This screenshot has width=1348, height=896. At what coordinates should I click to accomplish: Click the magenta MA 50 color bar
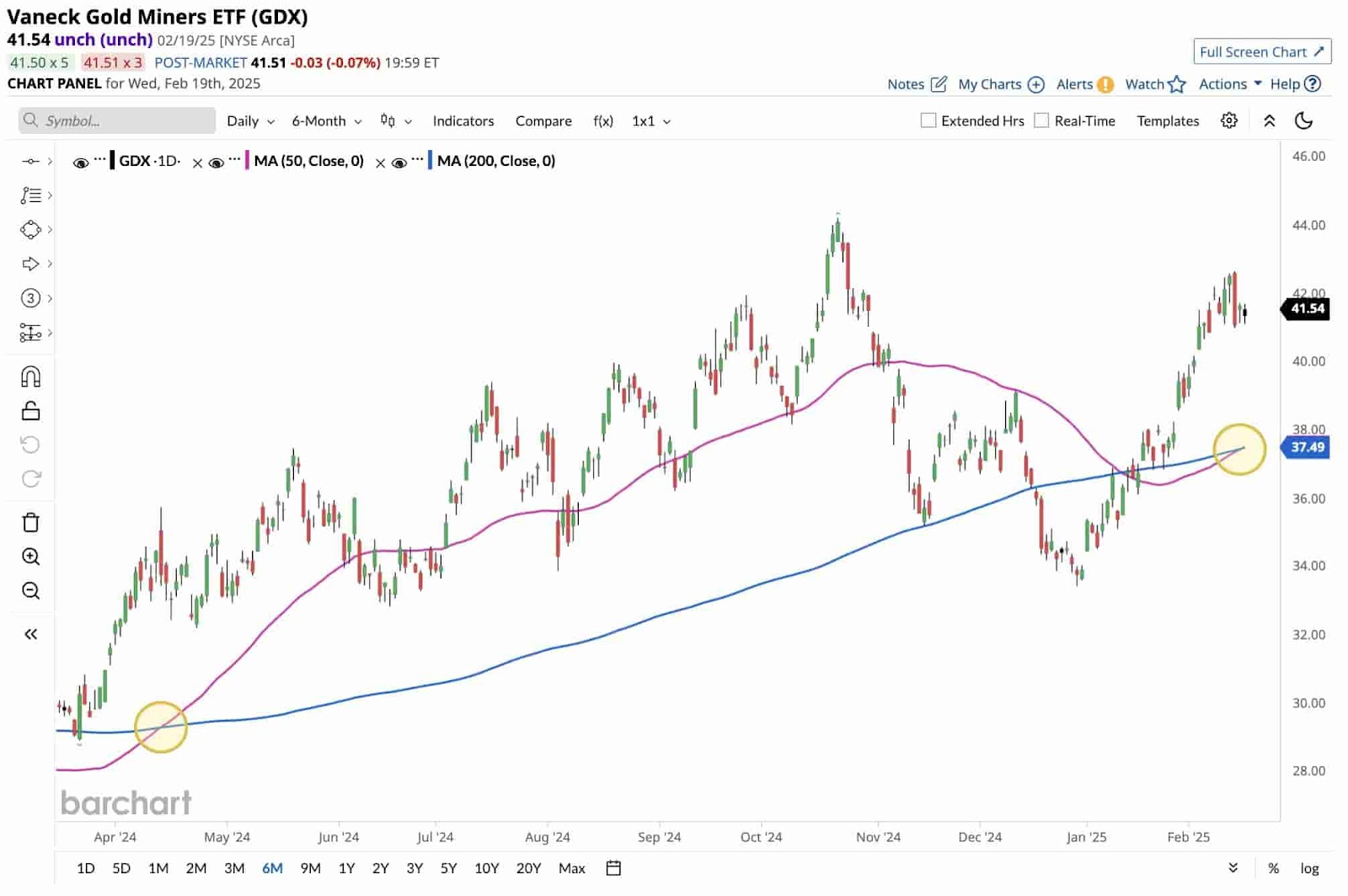click(x=247, y=160)
